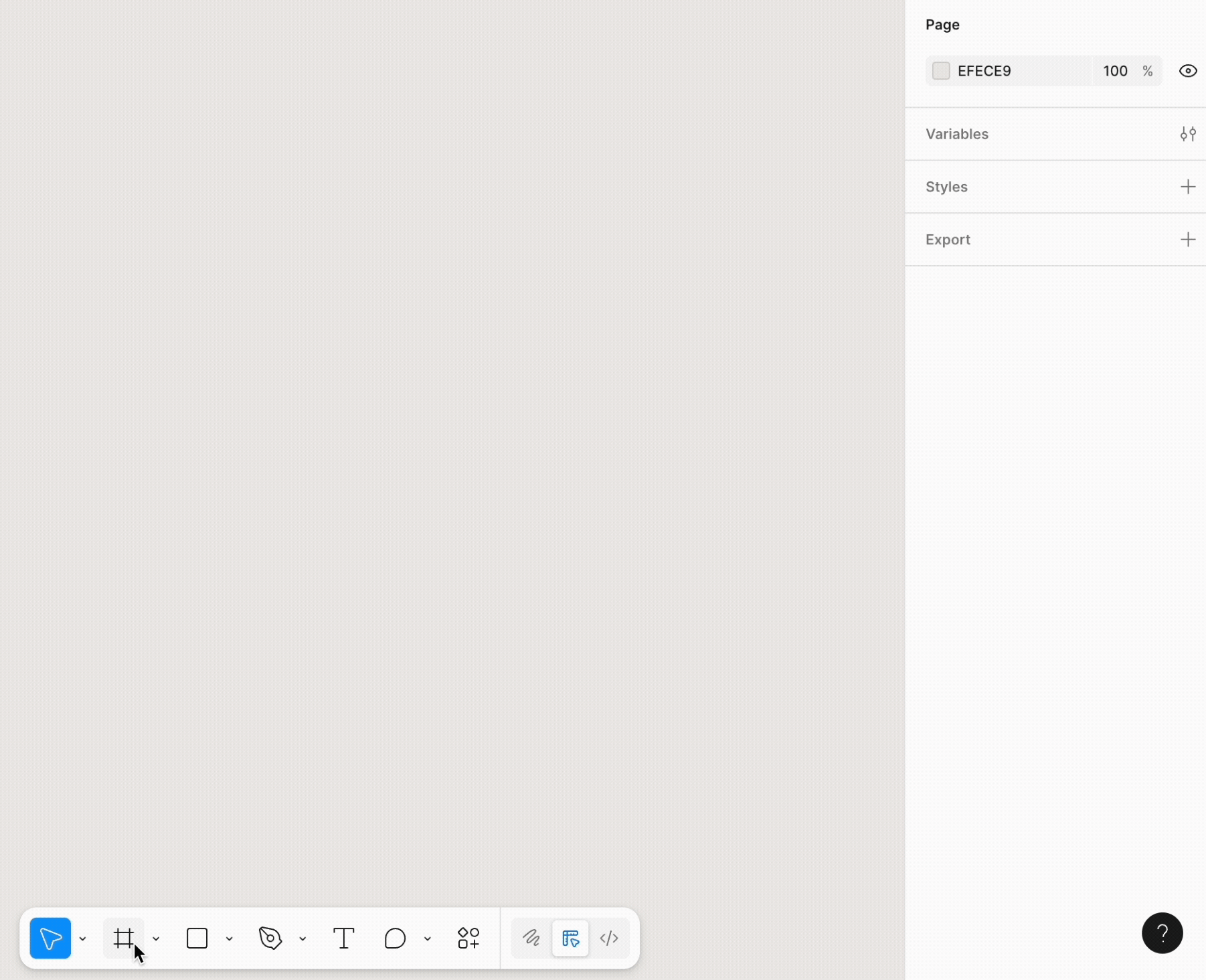Switch to Dev Mode

[x=610, y=938]
